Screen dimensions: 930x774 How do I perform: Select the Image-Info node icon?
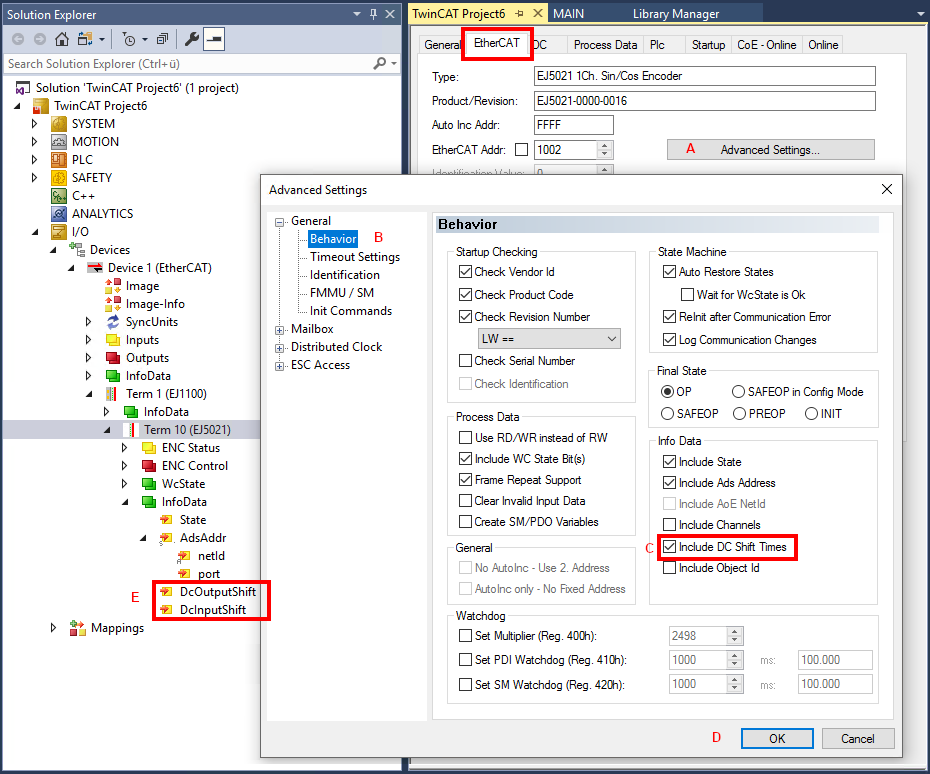click(x=113, y=304)
